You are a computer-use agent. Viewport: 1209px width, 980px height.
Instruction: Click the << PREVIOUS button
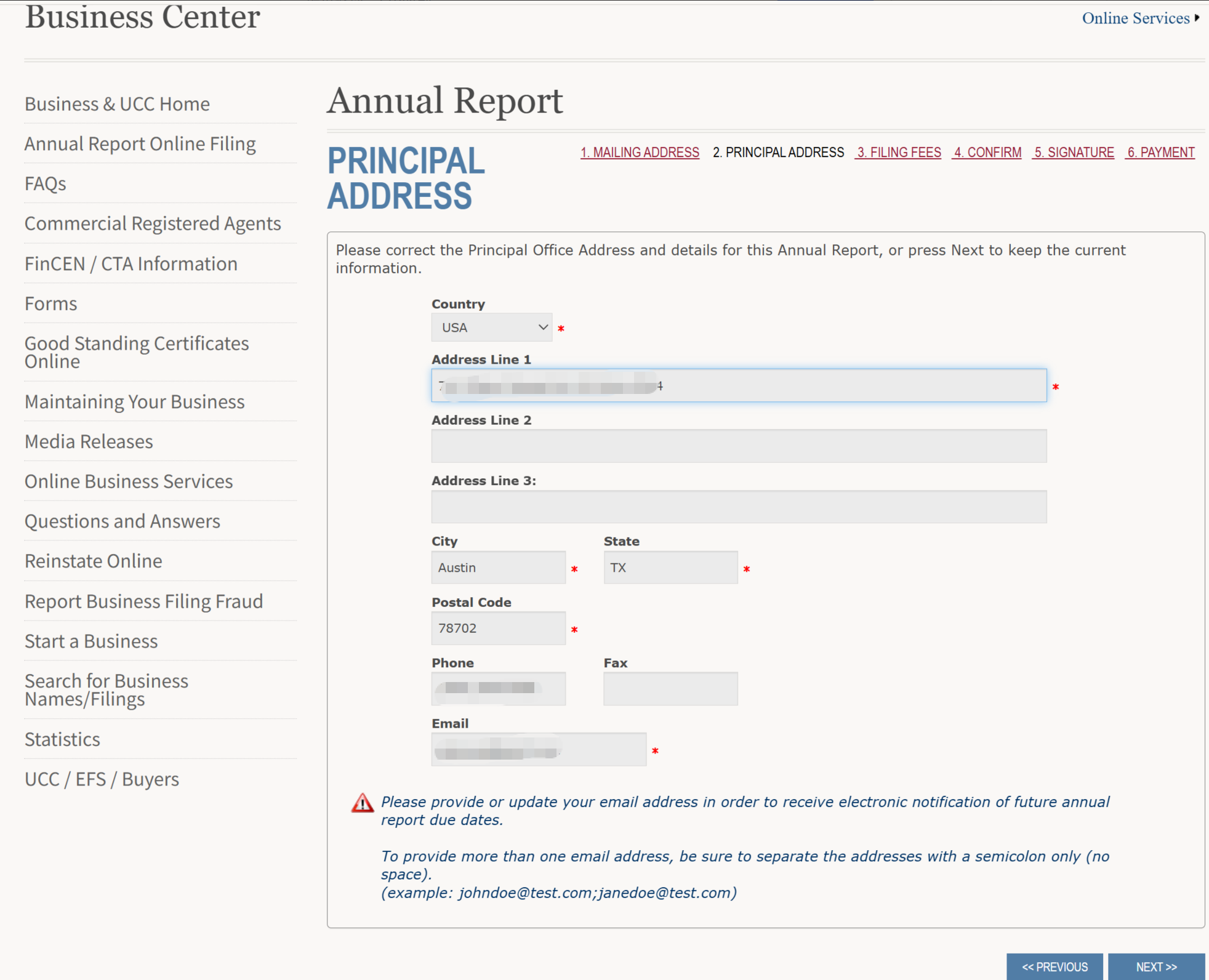[x=1054, y=966]
